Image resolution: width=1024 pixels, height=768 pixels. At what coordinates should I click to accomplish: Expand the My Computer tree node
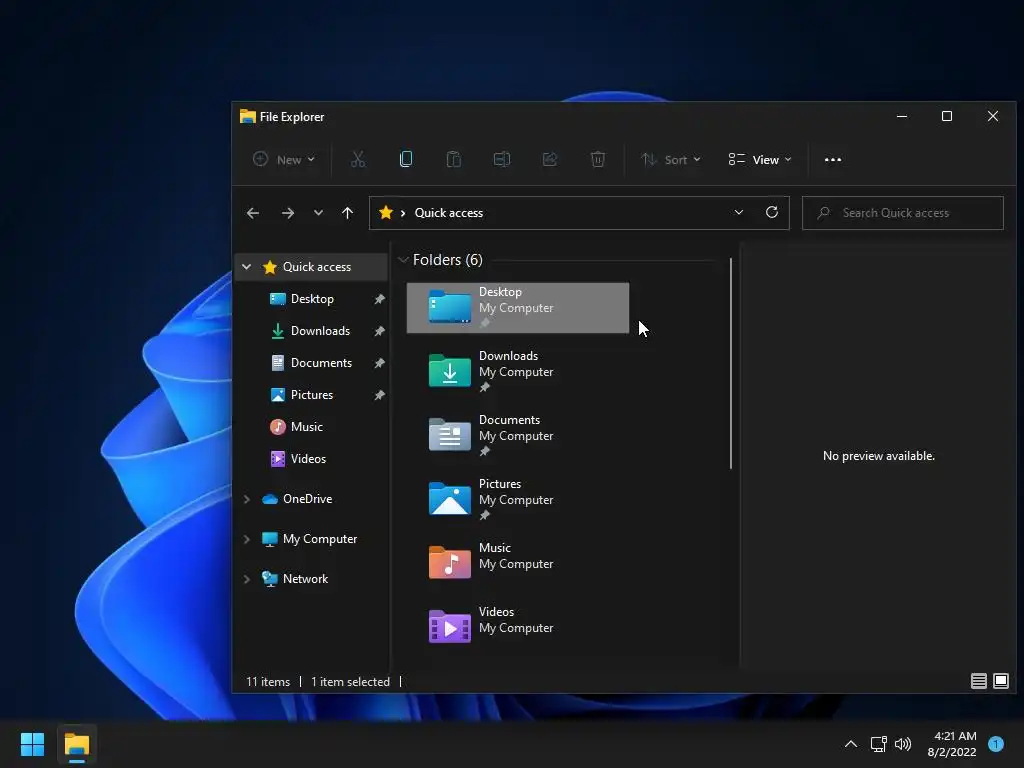pyautogui.click(x=246, y=539)
